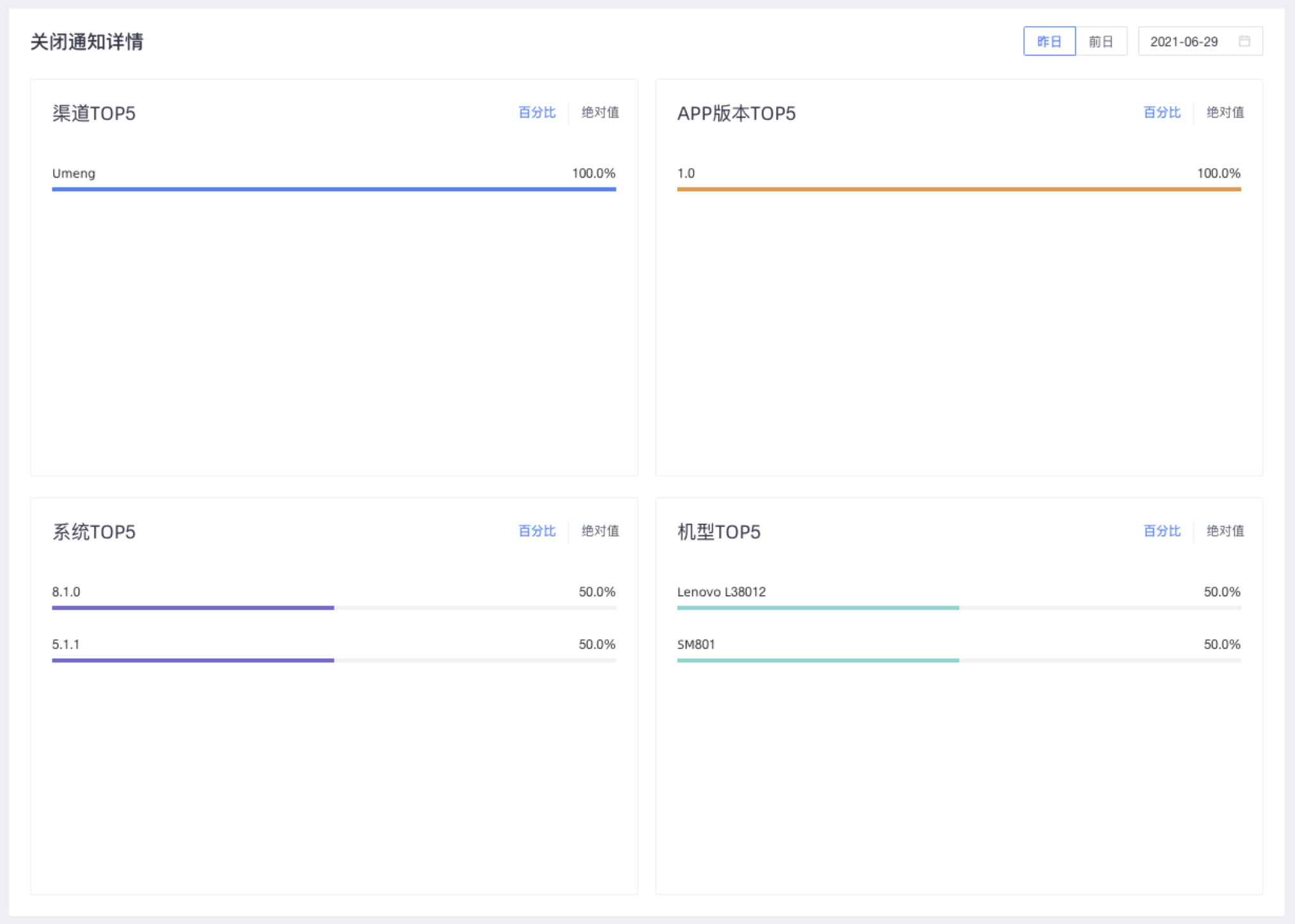This screenshot has height=924, width=1295.
Task: Click the calendar icon in date field
Action: 1244,41
